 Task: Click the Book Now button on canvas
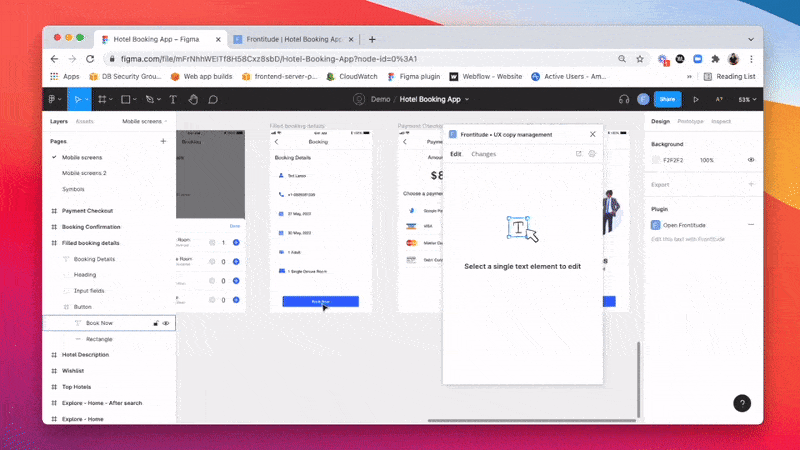click(x=320, y=302)
